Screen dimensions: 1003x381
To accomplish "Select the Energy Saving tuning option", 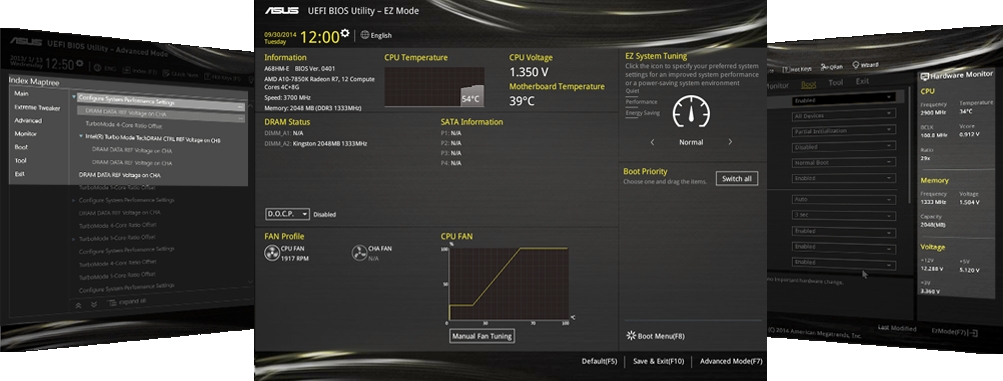I will (642, 113).
